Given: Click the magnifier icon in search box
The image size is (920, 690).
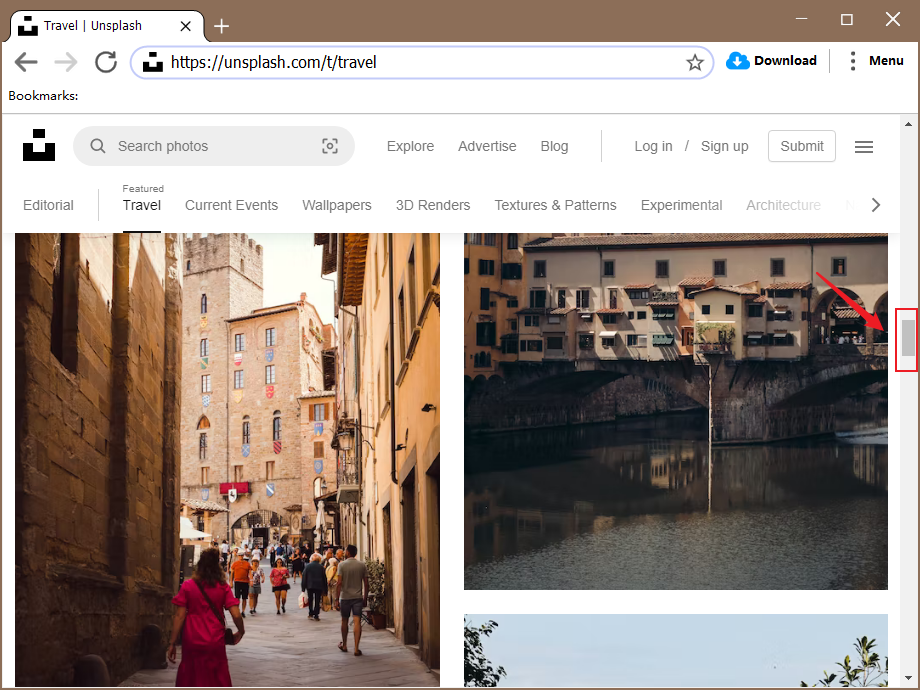Looking at the screenshot, I should (97, 146).
